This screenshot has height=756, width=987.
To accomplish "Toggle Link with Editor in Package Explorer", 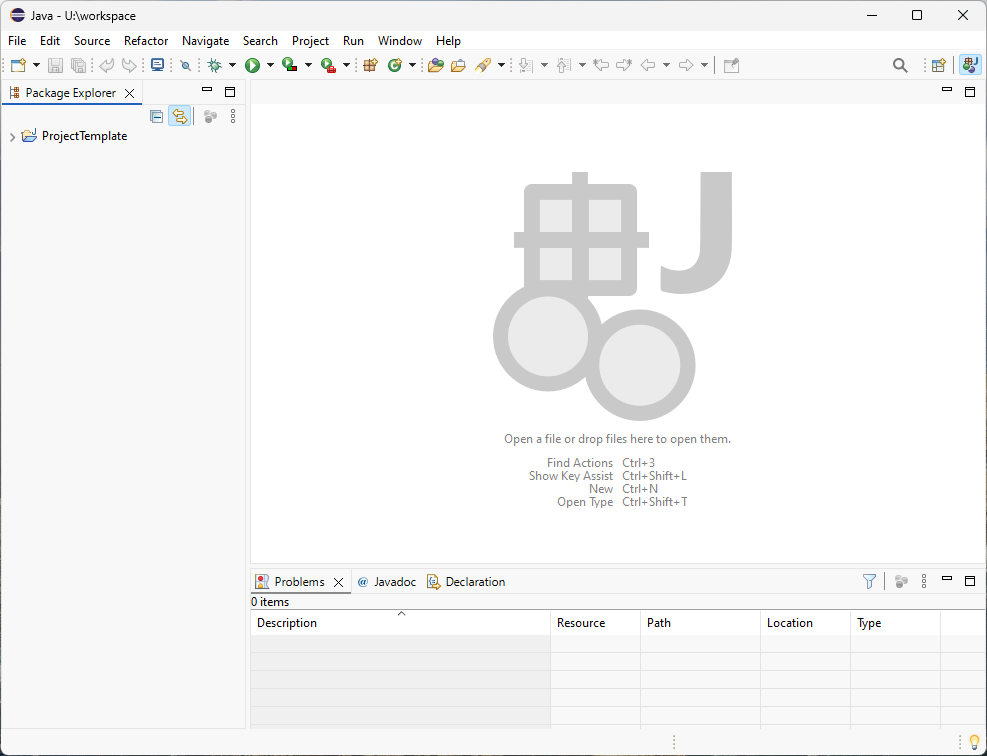I will tap(179, 116).
